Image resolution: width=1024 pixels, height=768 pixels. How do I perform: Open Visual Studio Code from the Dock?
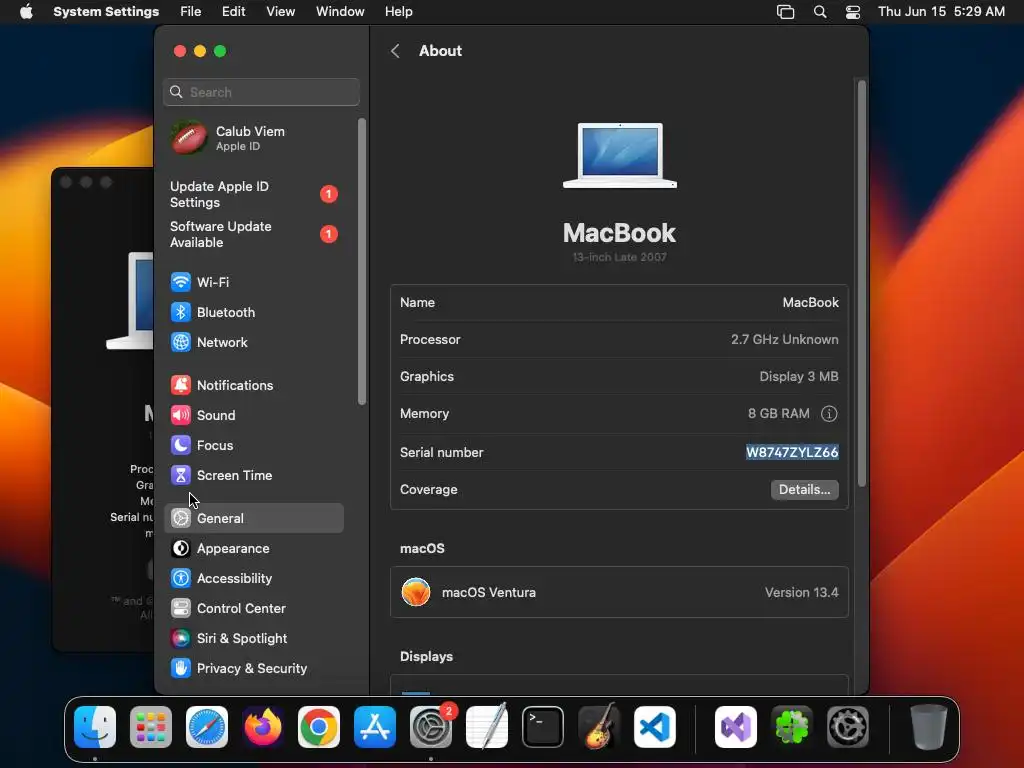click(655, 727)
